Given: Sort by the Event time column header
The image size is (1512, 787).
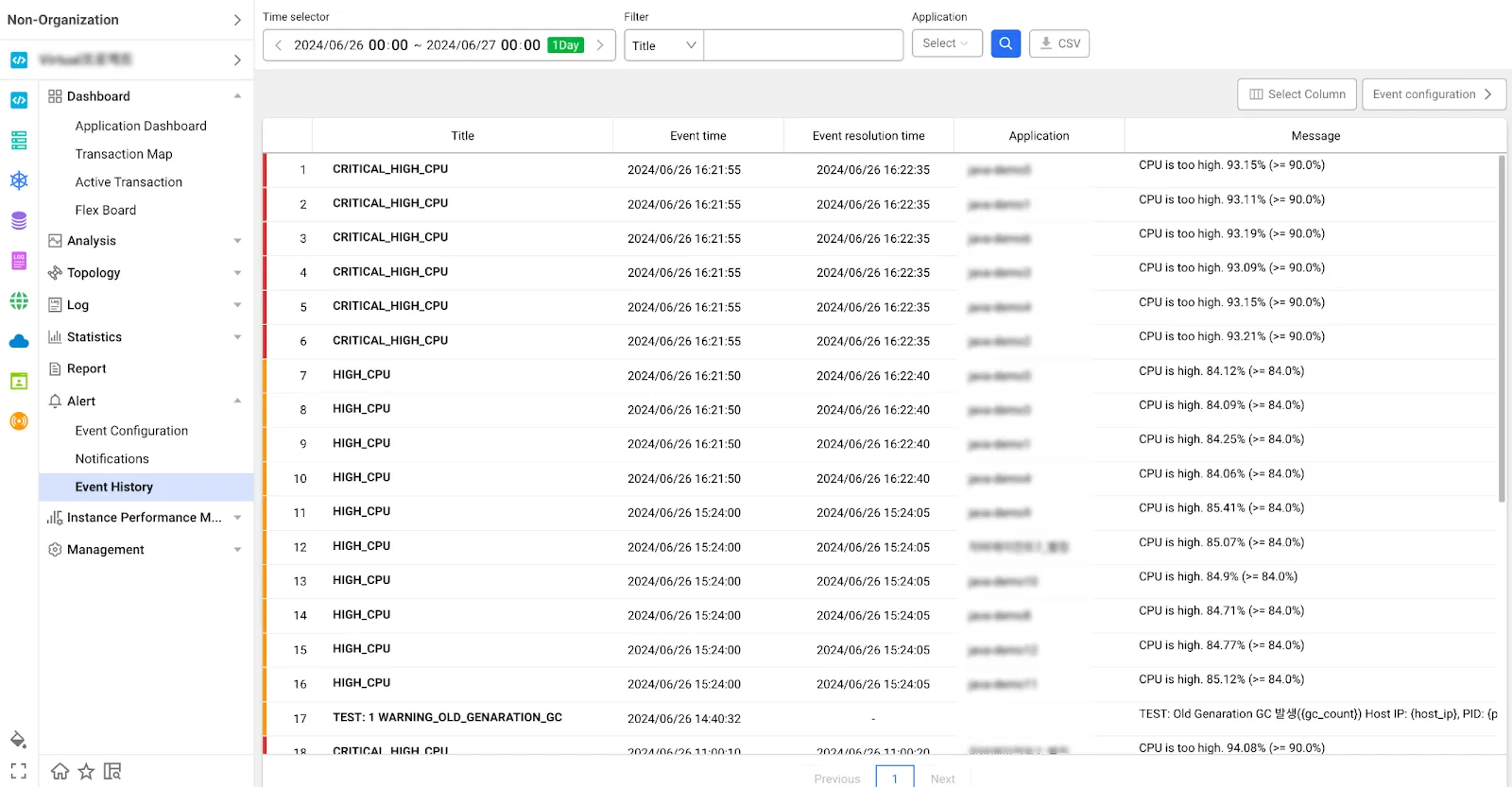Looking at the screenshot, I should point(698,136).
